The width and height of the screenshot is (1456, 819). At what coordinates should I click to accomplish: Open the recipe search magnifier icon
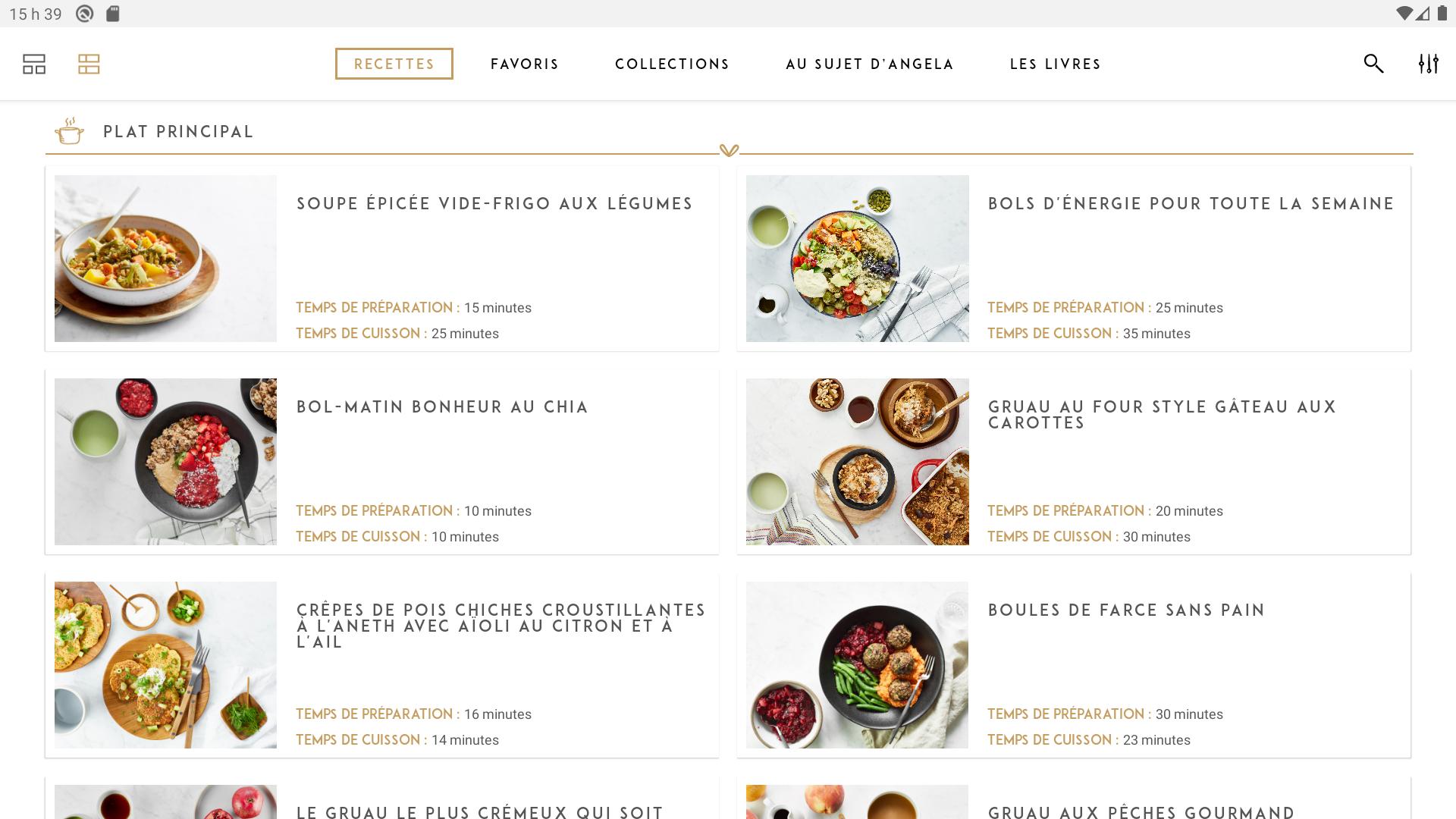(1373, 64)
